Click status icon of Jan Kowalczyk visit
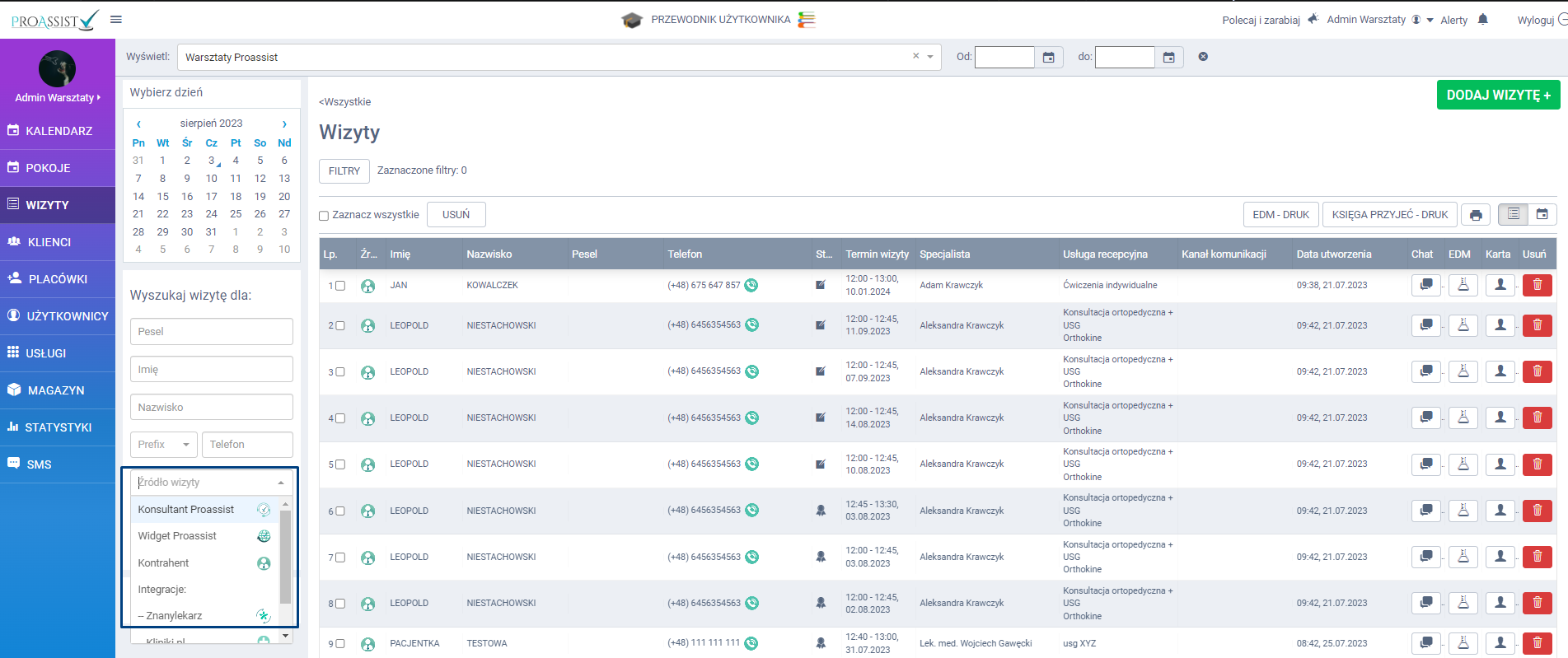Viewport: 1568px width, 658px height. 821,285
